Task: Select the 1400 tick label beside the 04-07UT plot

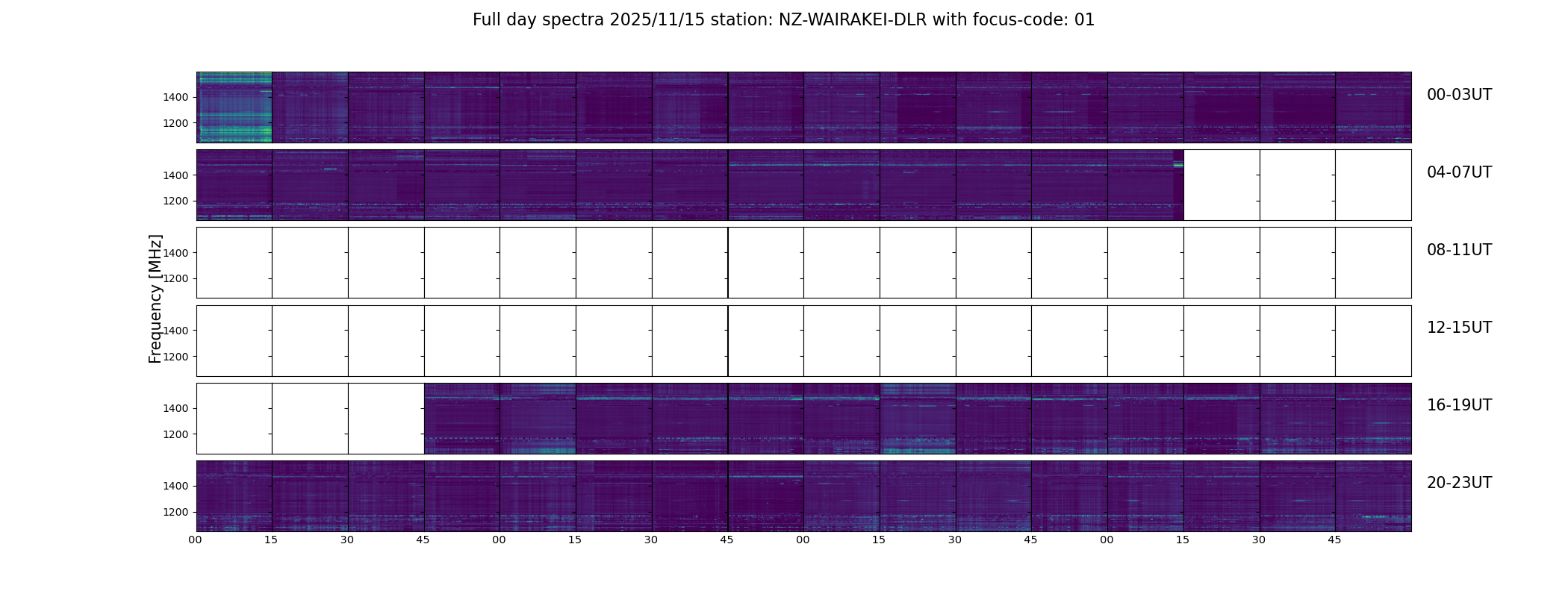Action: coord(176,175)
